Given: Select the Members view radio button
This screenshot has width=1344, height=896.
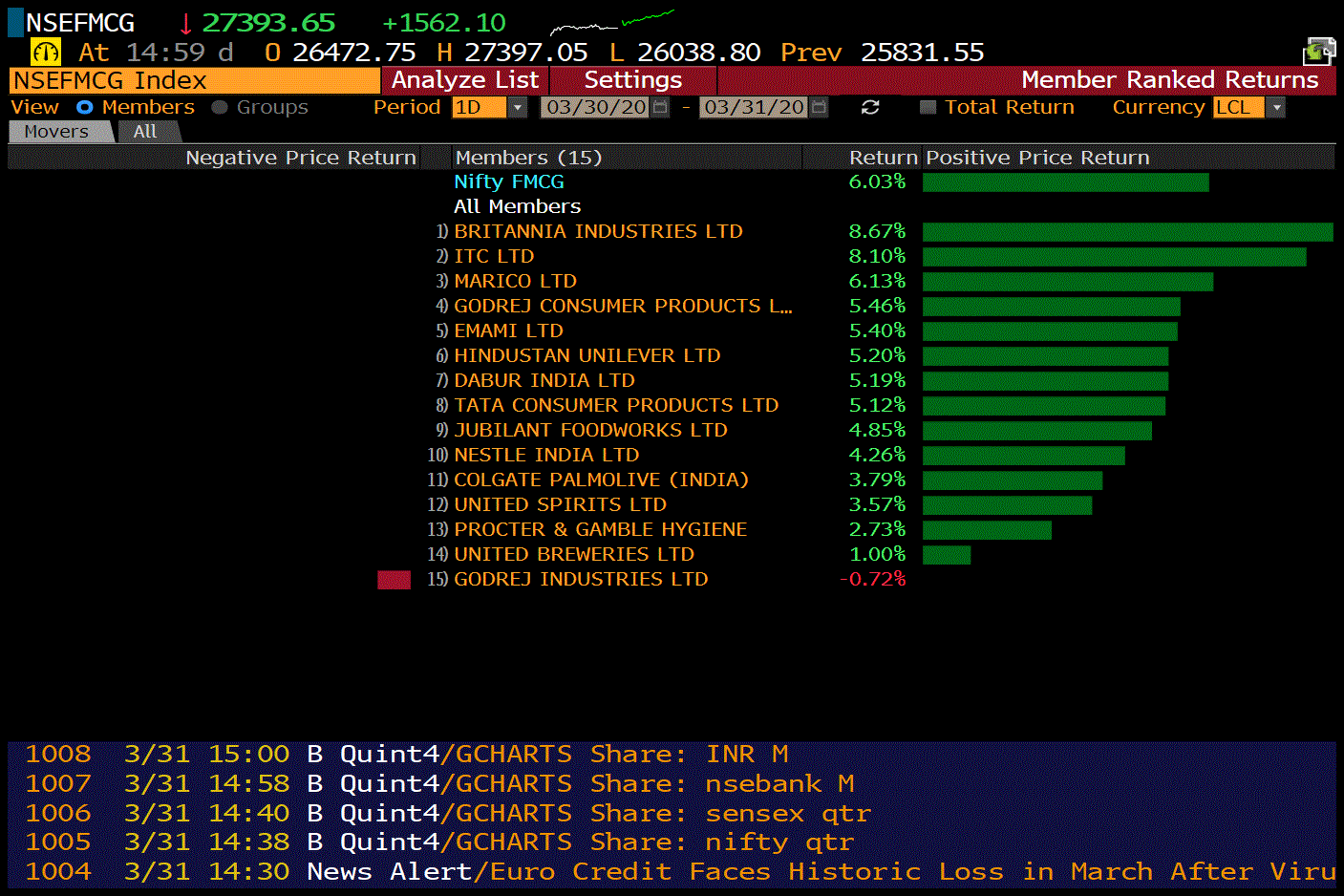Looking at the screenshot, I should coord(85,108).
